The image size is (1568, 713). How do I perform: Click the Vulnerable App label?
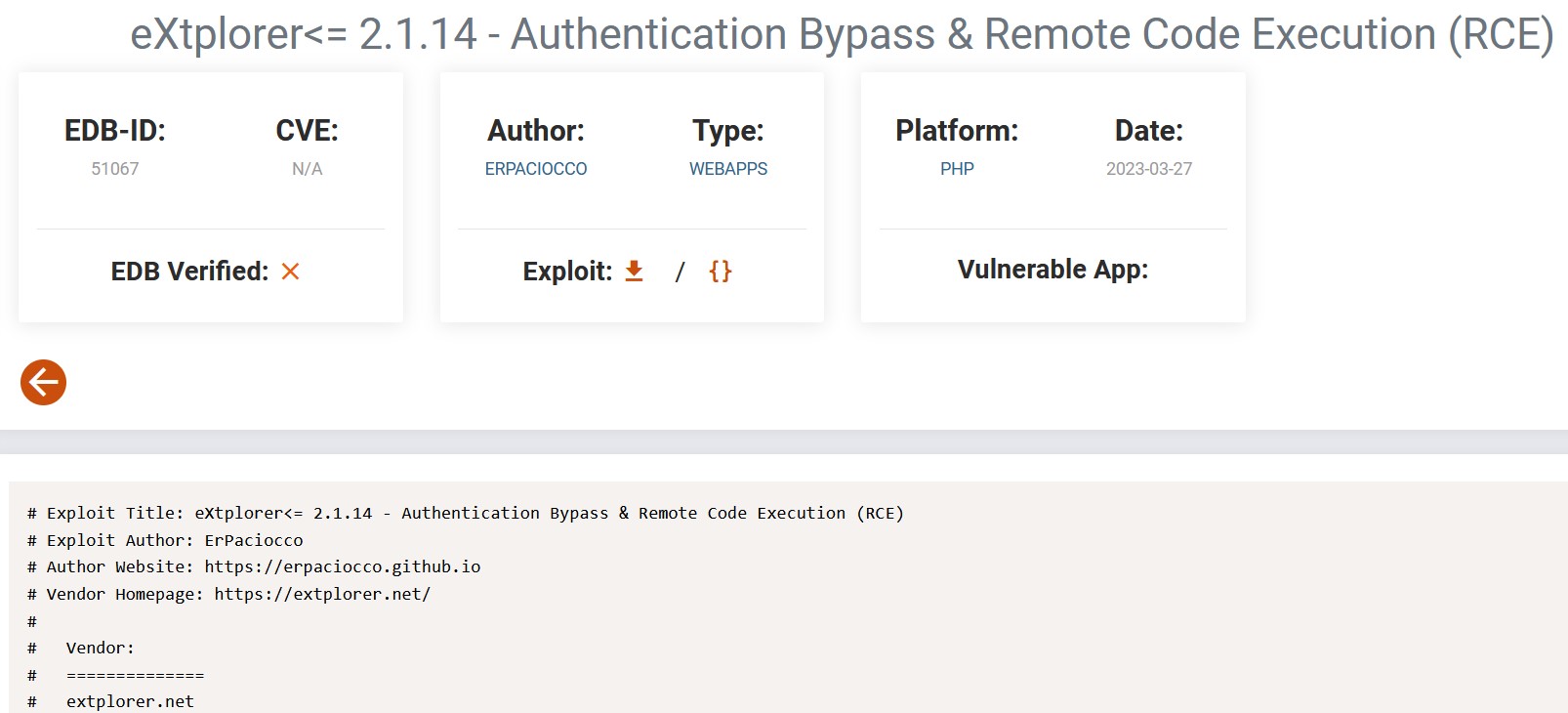[1052, 270]
